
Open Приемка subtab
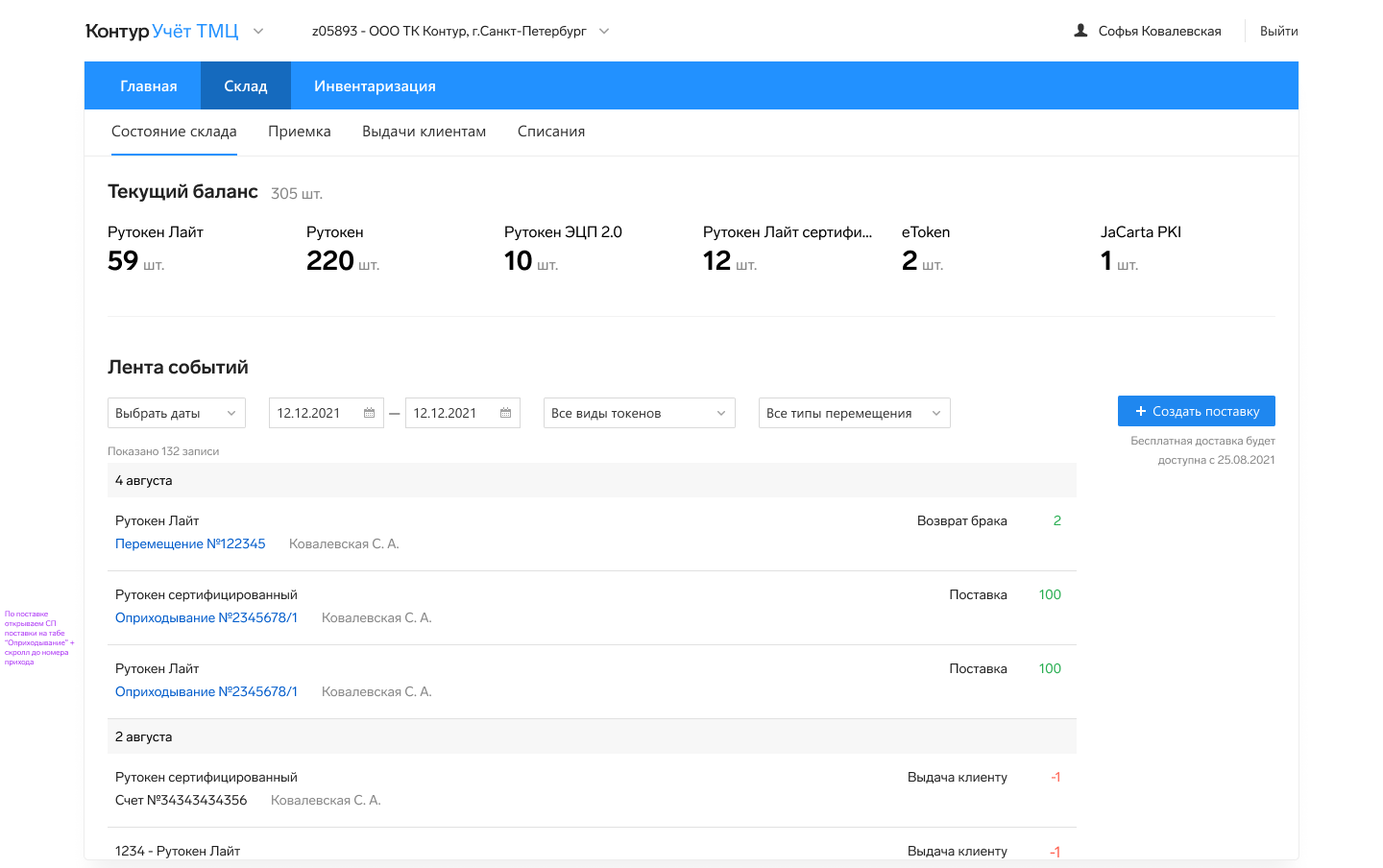pos(300,132)
